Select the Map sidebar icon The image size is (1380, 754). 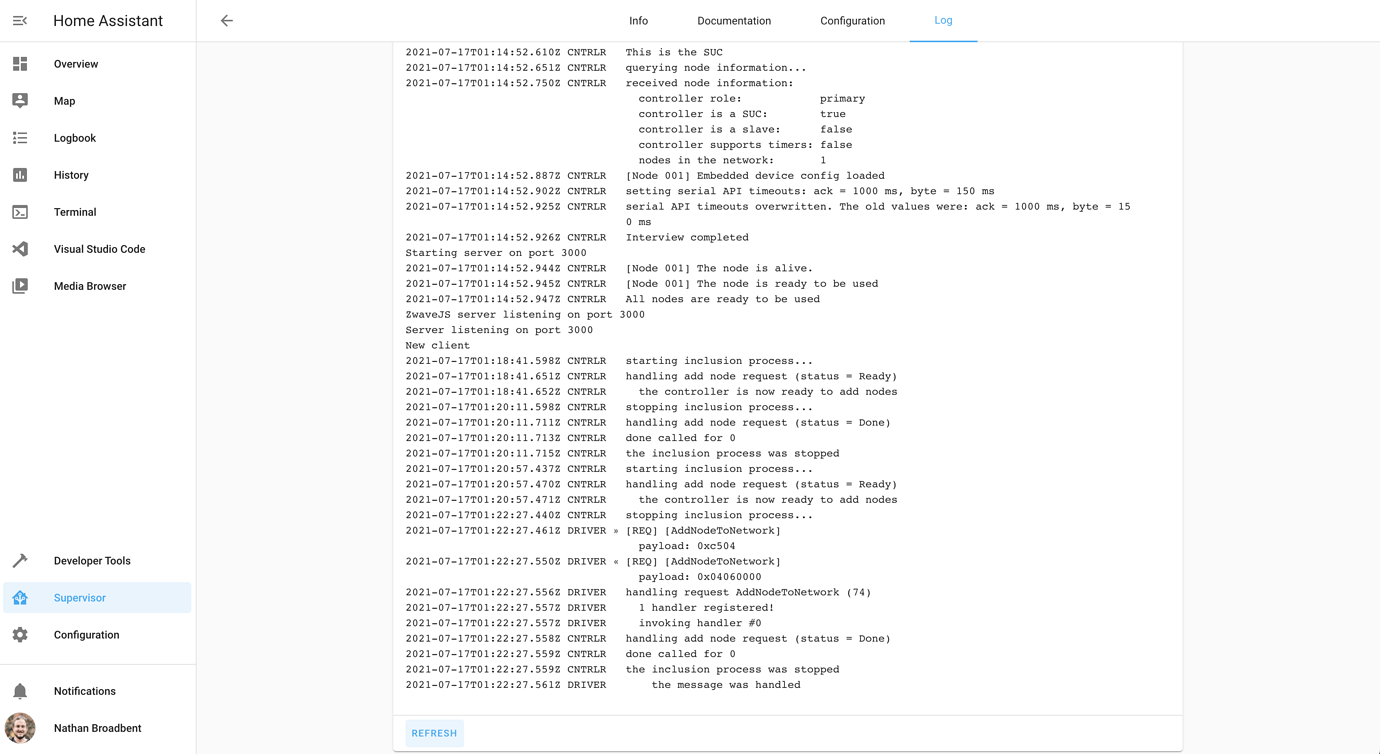pyautogui.click(x=20, y=100)
